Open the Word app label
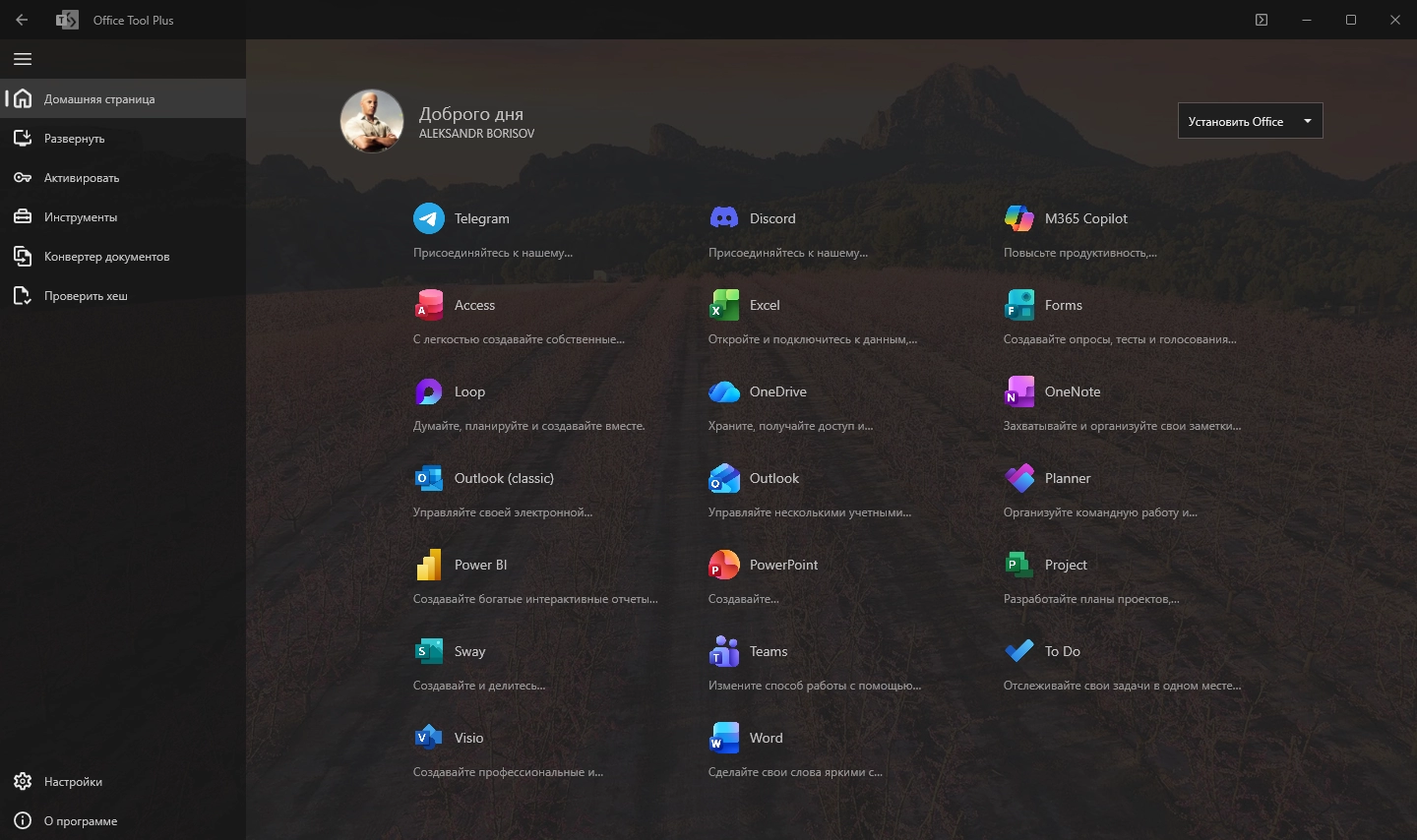 [767, 738]
